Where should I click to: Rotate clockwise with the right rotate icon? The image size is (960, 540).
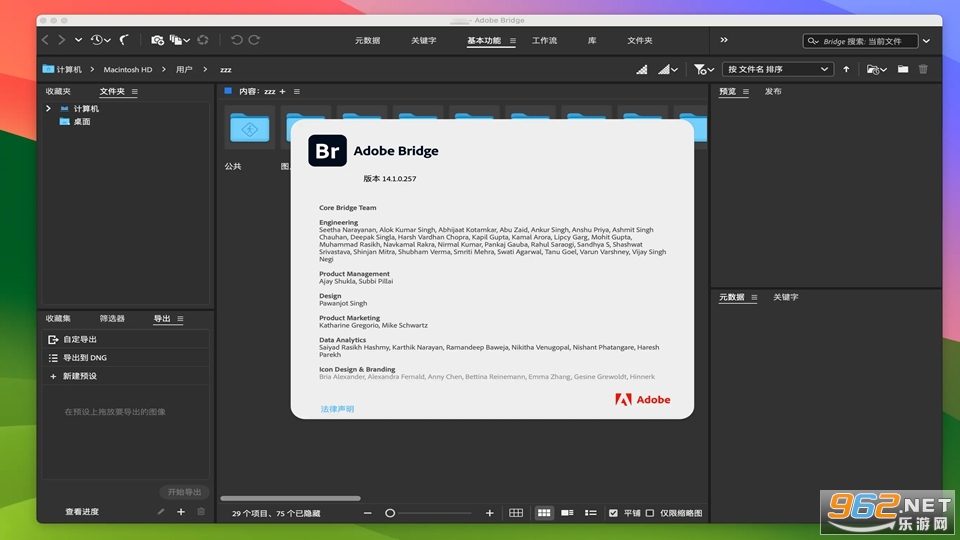click(254, 40)
